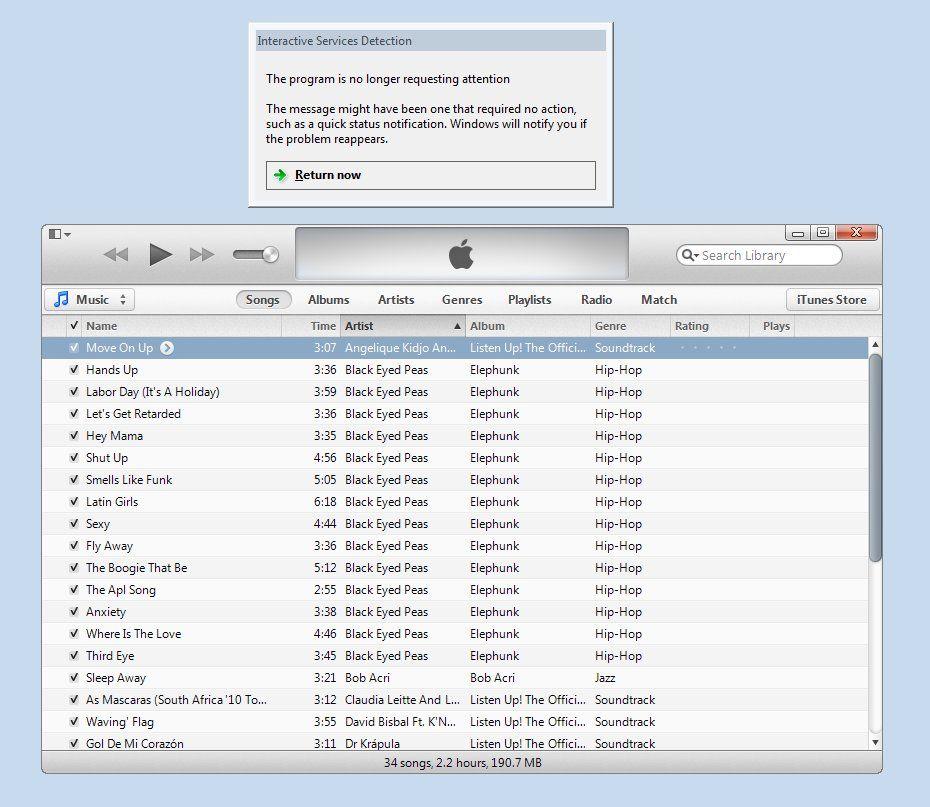The height and width of the screenshot is (807, 930).
Task: Click the Return now button
Action: 431,176
